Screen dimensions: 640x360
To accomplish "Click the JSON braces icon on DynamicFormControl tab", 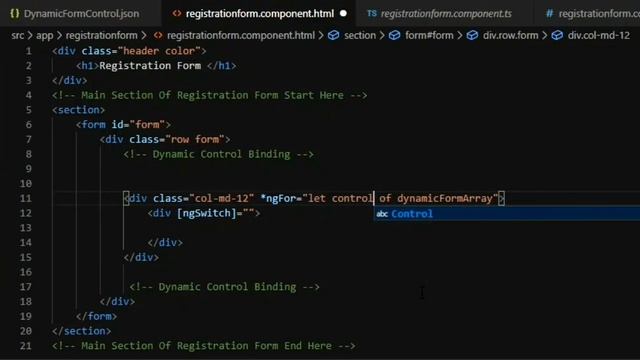I will tap(14, 13).
